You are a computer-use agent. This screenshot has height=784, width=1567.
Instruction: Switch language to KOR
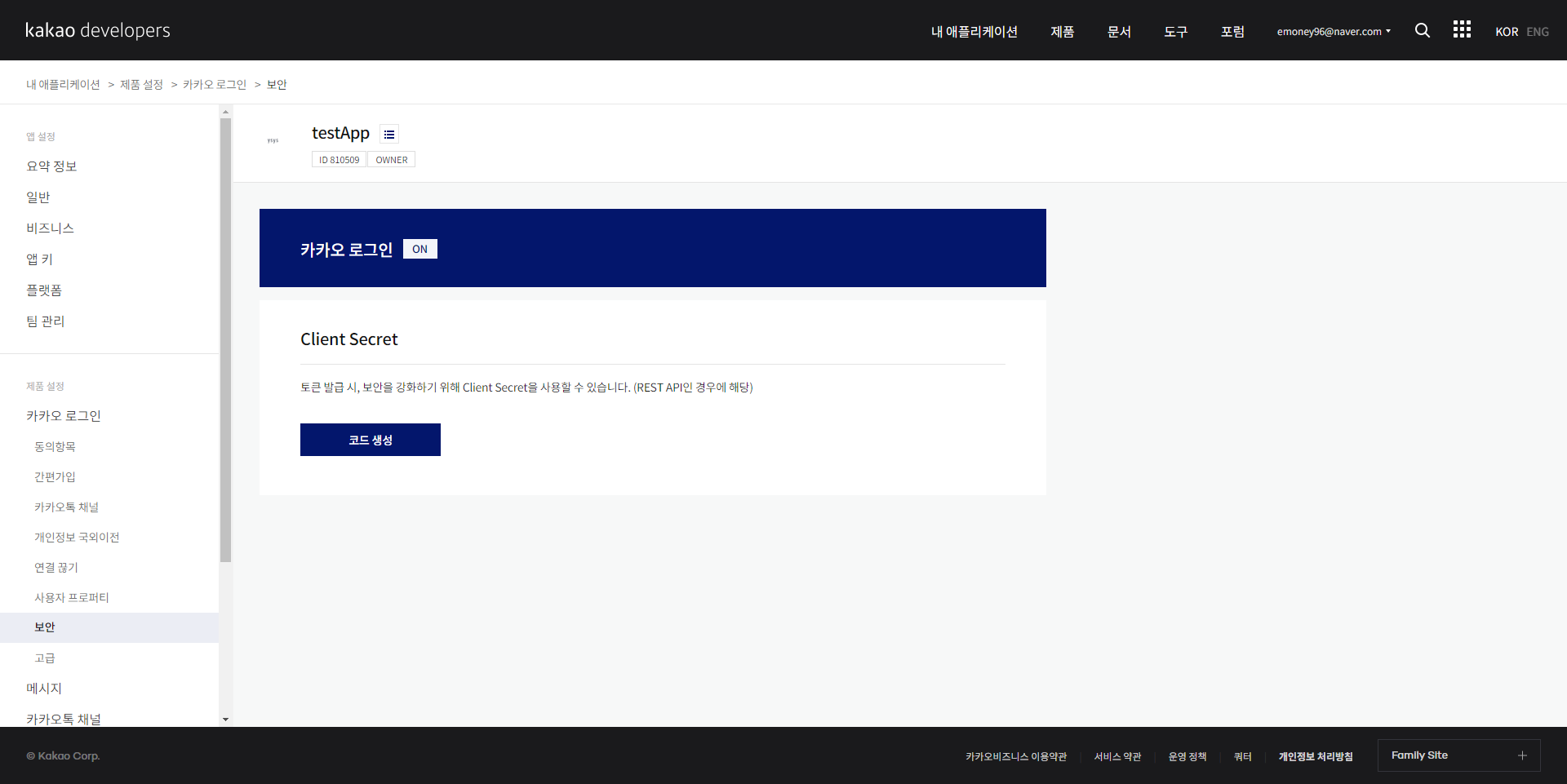coord(1507,32)
